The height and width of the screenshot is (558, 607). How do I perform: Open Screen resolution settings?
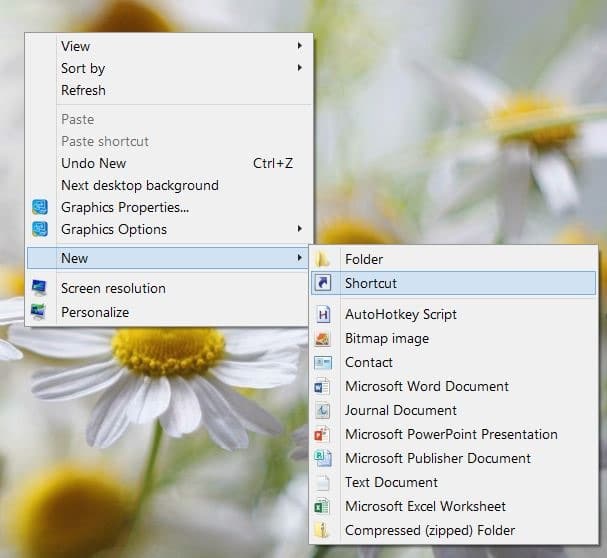[169, 288]
